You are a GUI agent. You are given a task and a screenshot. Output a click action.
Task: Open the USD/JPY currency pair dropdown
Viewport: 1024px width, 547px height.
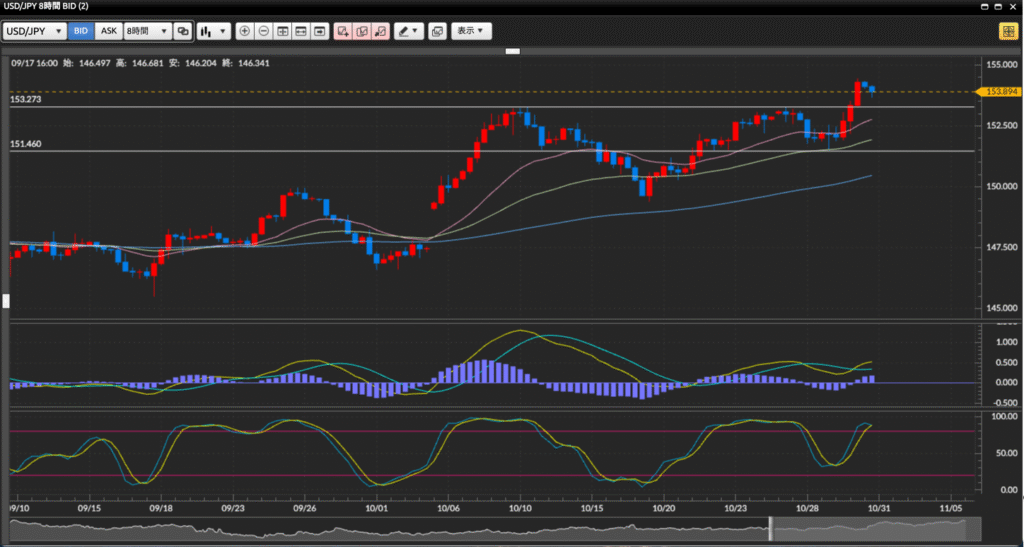[35, 31]
